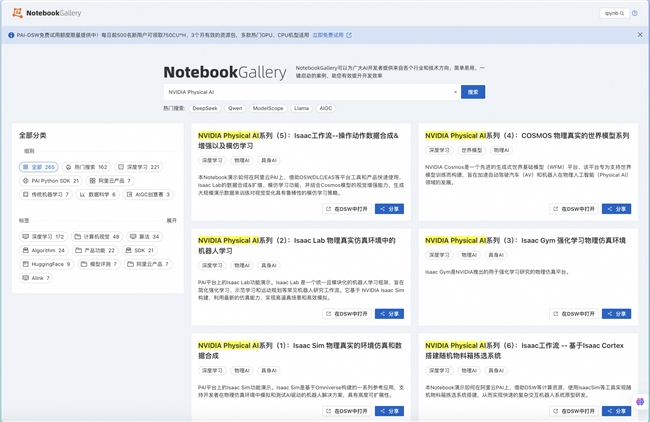Select the HuggingFace tag filter
The image size is (650, 422).
(x=45, y=264)
